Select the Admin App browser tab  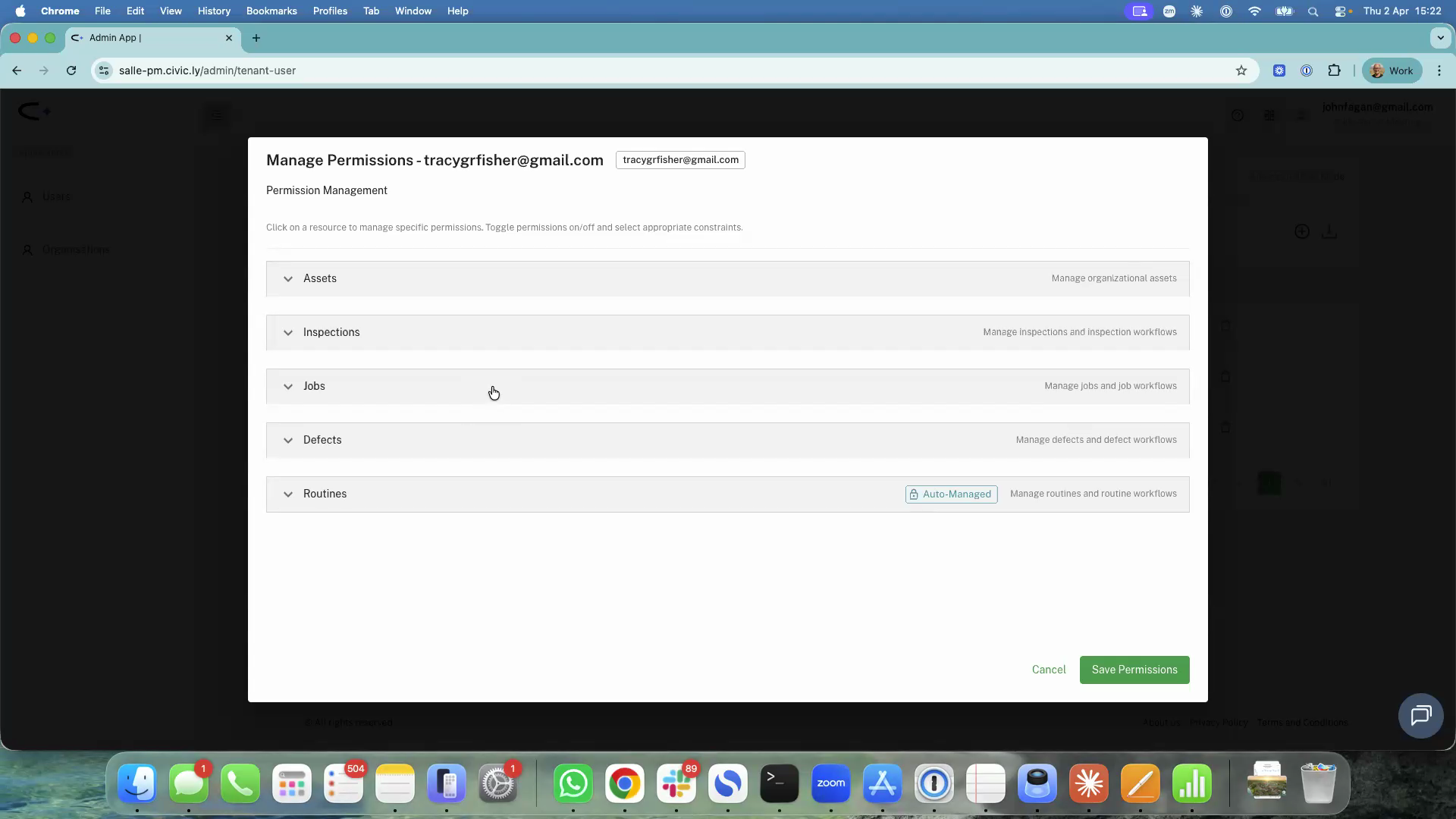[x=136, y=38]
